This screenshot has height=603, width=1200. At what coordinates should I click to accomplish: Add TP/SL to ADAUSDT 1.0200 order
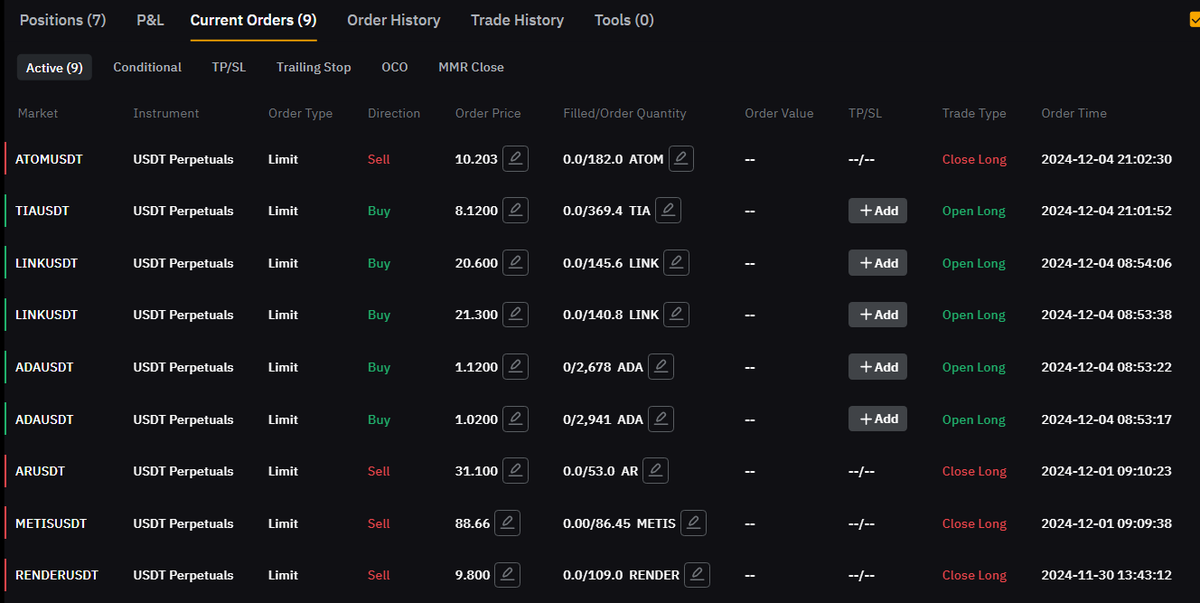[x=878, y=419]
